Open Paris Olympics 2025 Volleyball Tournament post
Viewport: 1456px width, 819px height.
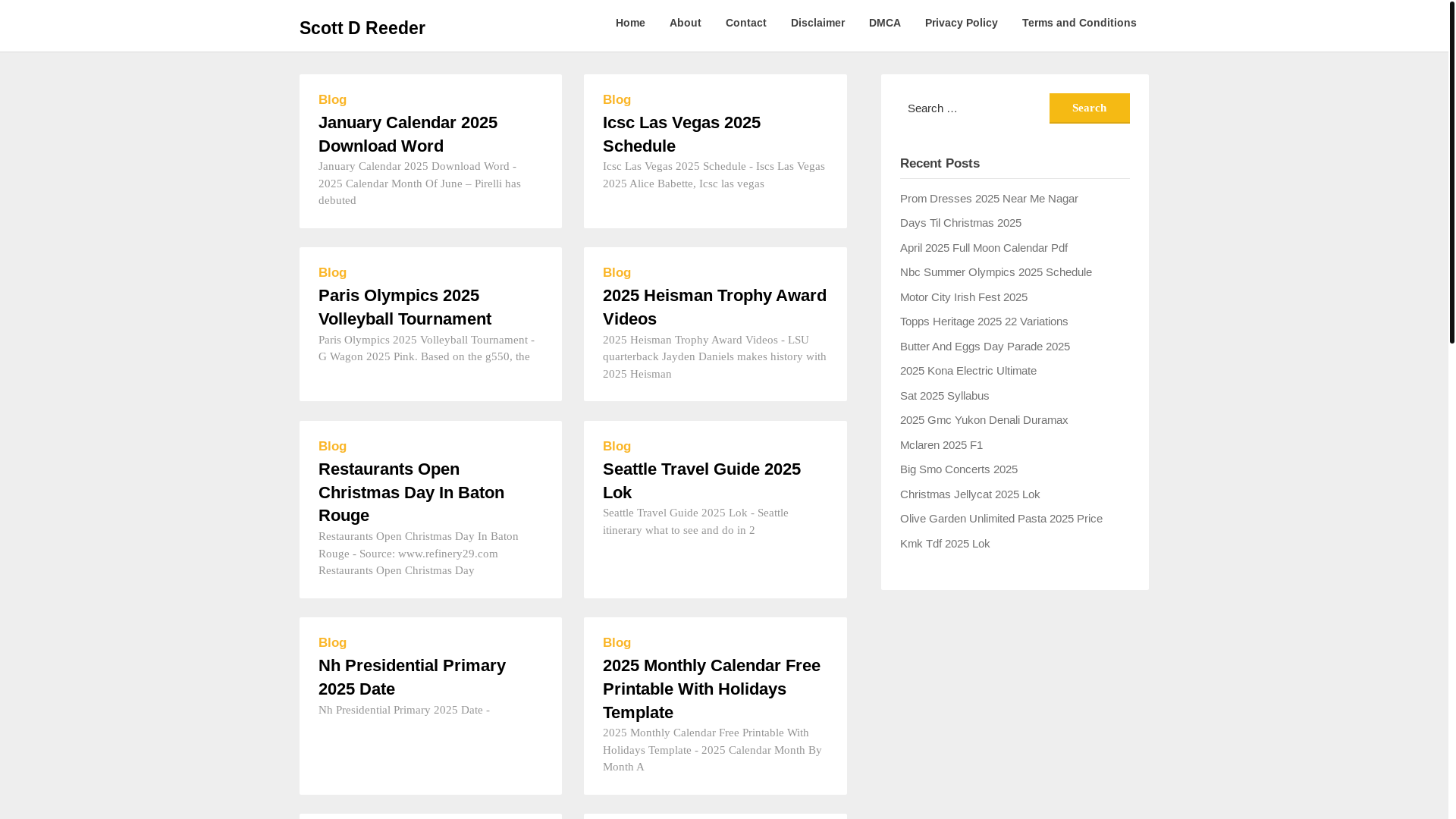coord(405,307)
